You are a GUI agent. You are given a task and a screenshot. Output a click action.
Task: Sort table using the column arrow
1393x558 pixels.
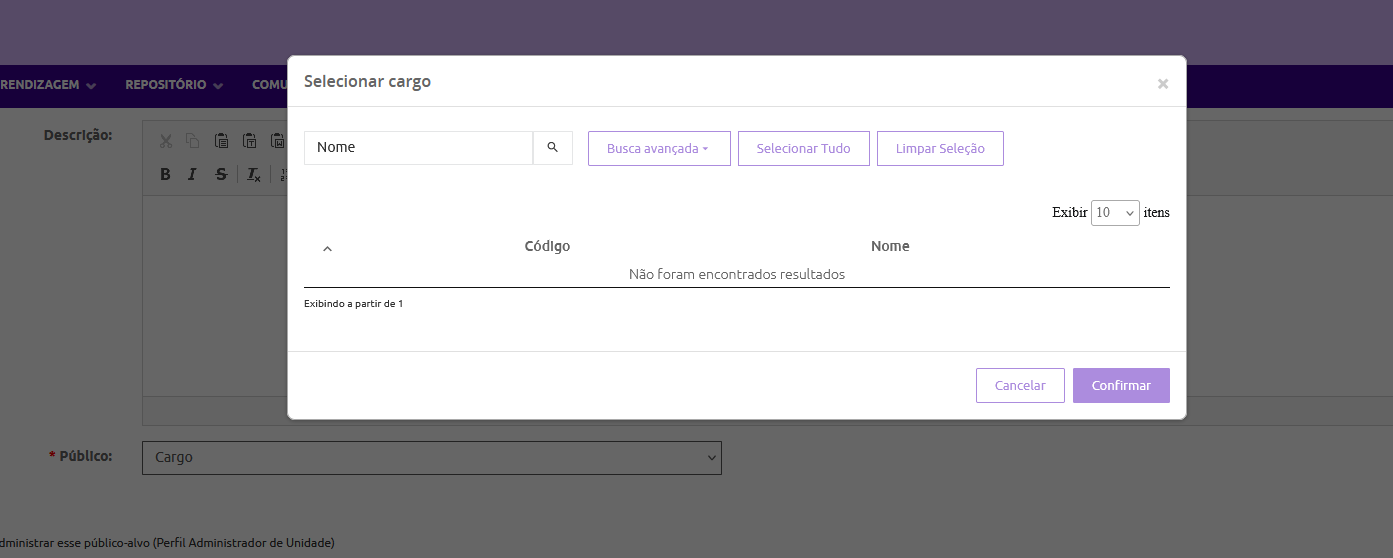point(327,248)
